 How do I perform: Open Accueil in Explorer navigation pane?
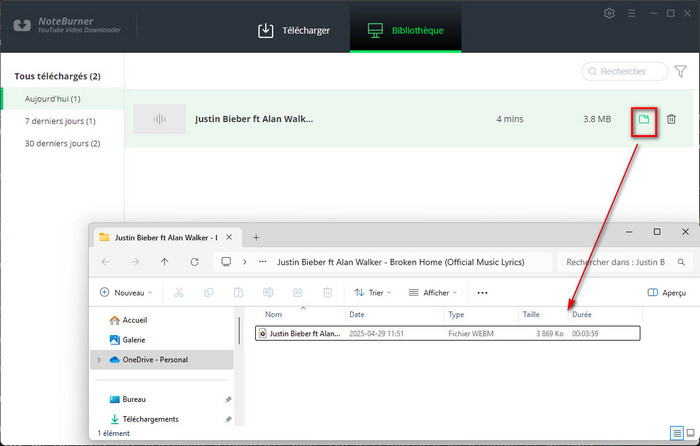click(128, 320)
